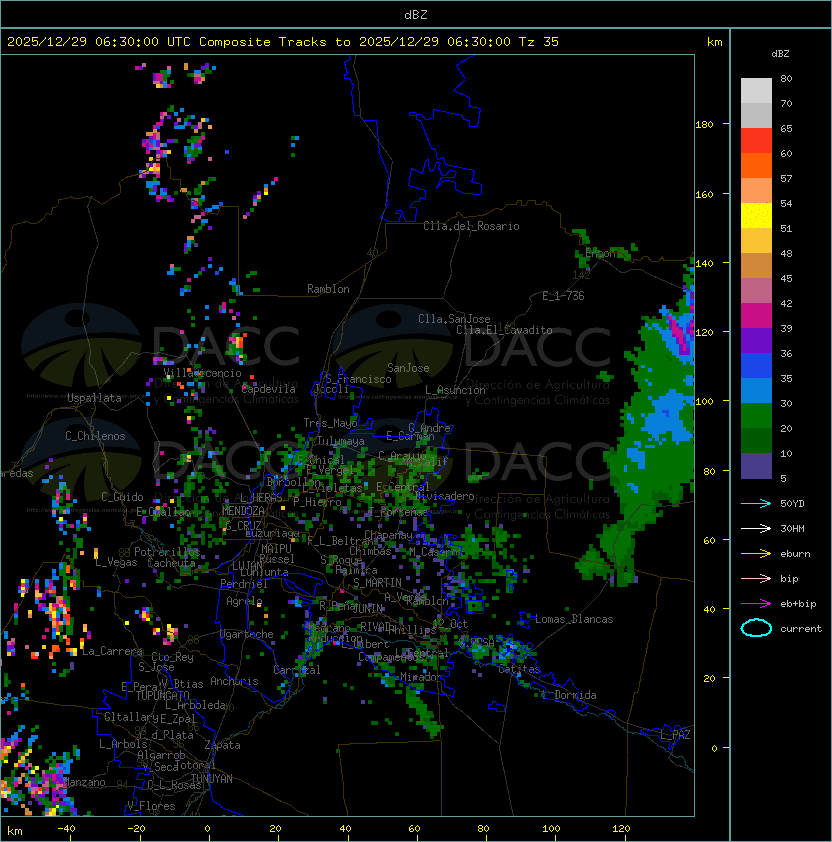Select the 'Clla.del_Rosario' map label
832x842 pixels.
pyautogui.click(x=471, y=226)
